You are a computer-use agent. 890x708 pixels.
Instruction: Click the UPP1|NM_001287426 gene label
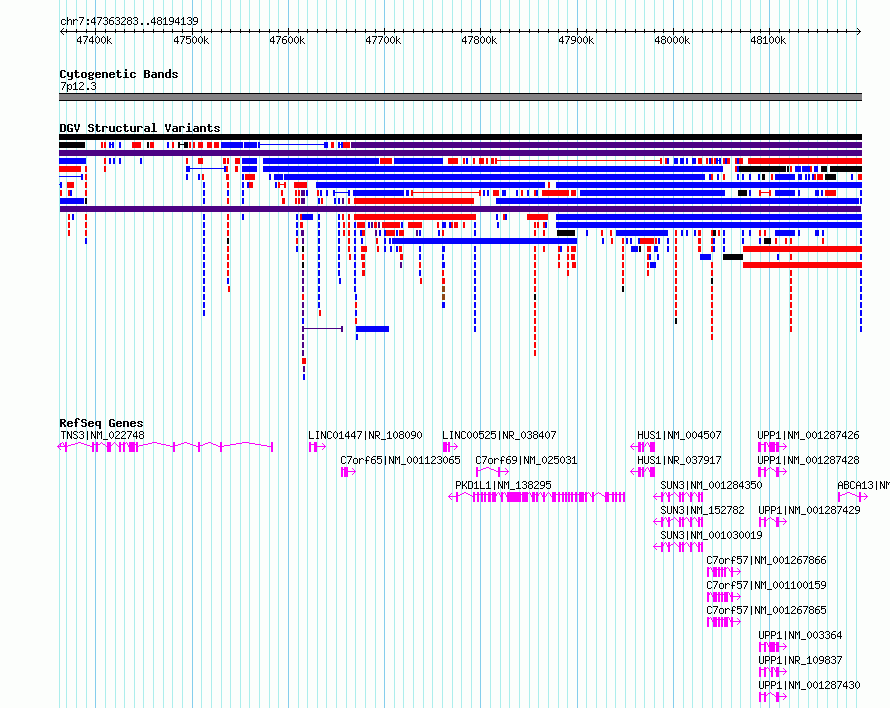click(x=809, y=435)
